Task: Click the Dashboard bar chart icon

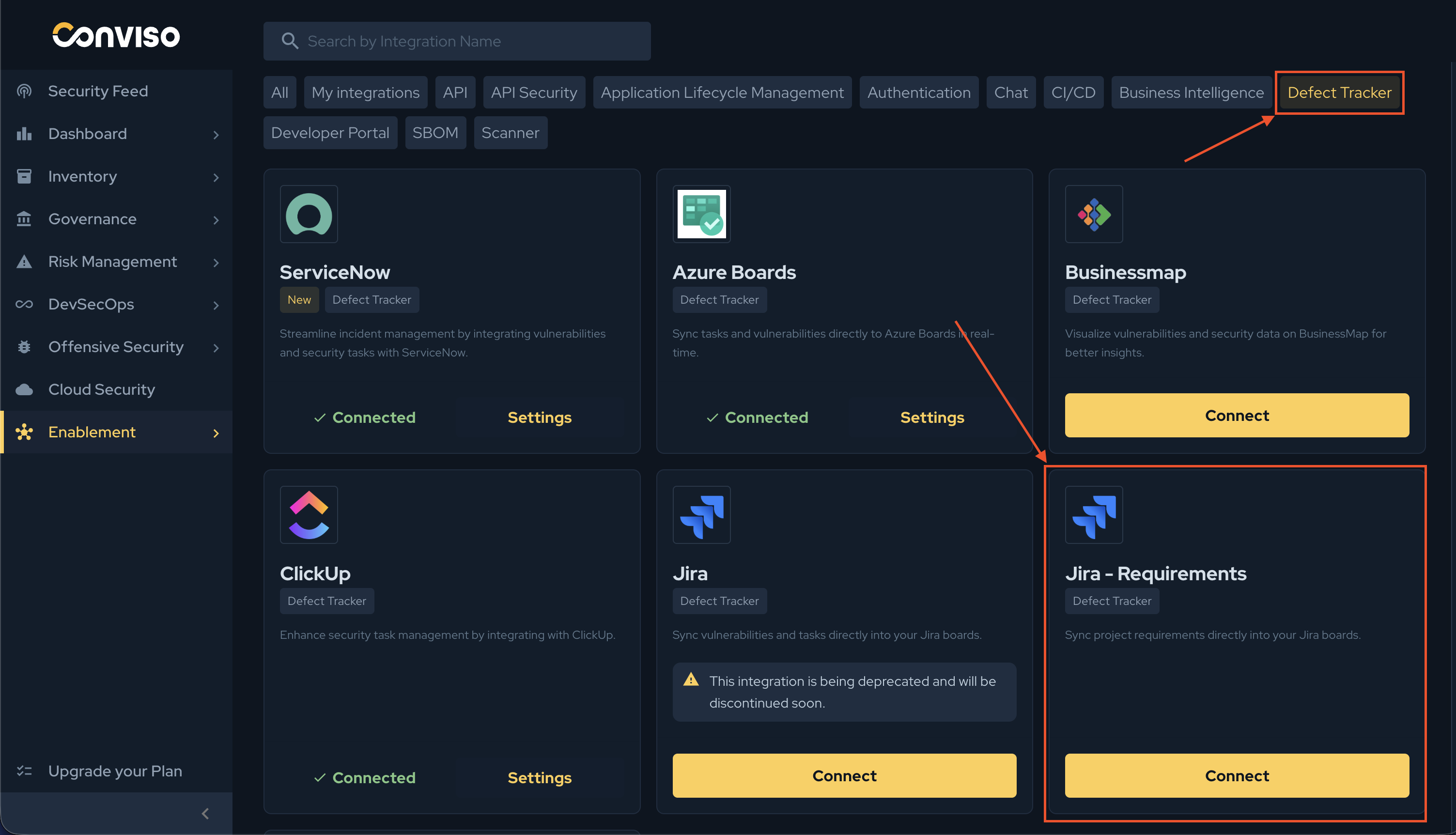Action: pos(24,134)
